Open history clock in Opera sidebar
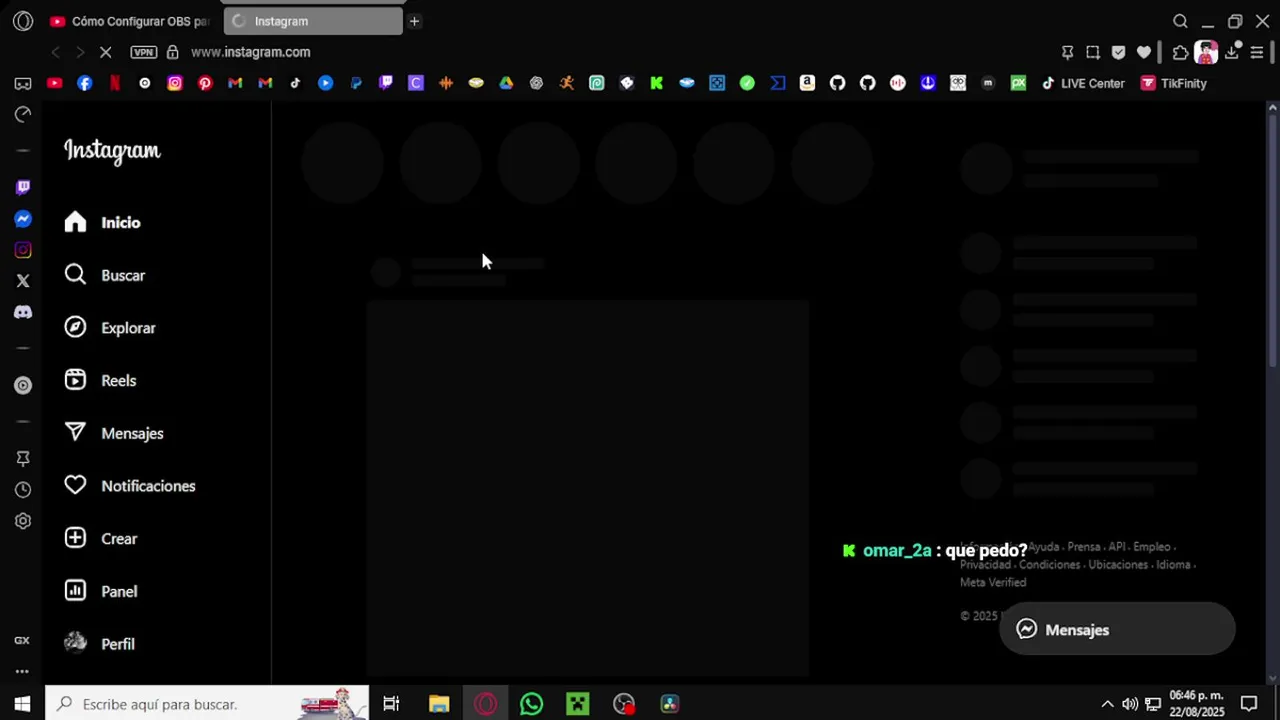The width and height of the screenshot is (1280, 720). (23, 490)
